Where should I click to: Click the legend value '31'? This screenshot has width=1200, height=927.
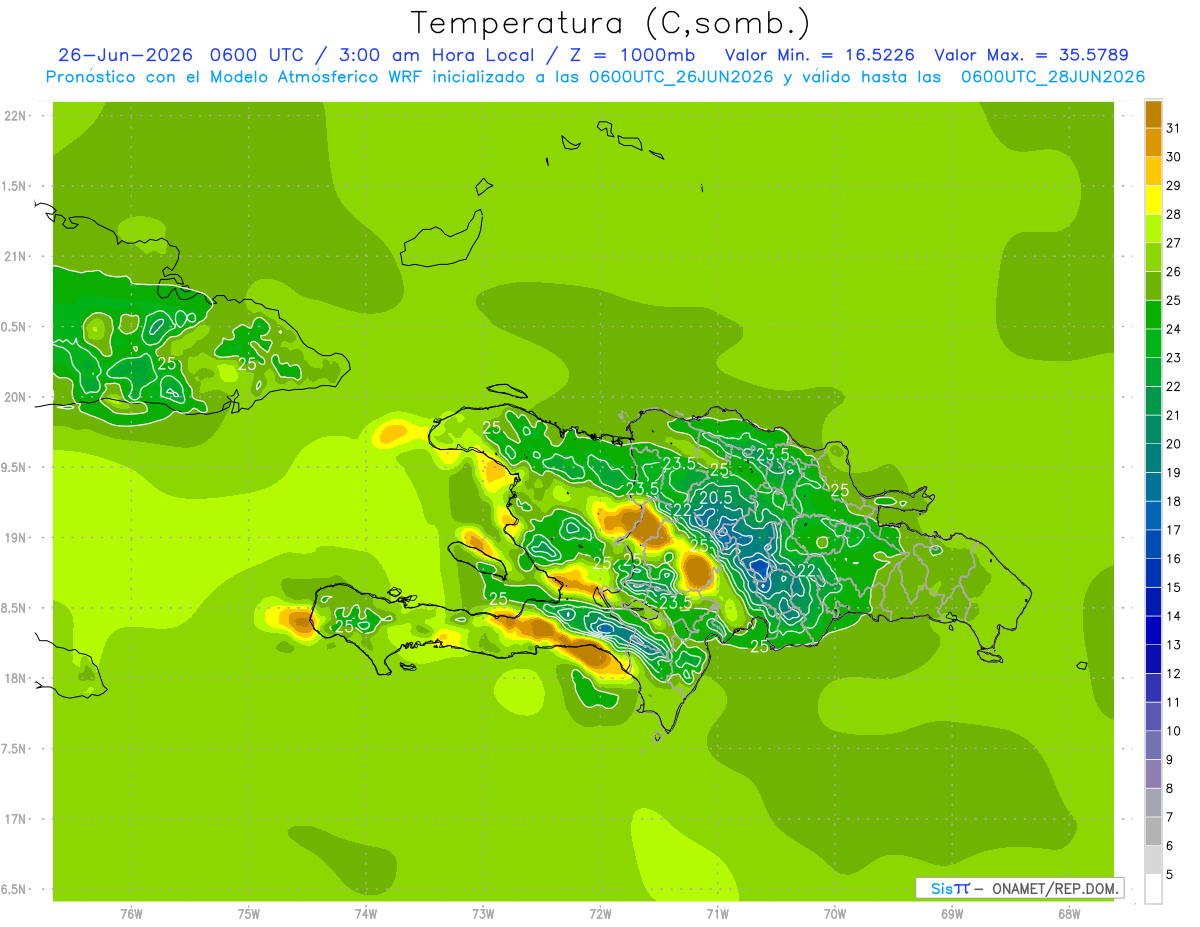(x=1173, y=128)
